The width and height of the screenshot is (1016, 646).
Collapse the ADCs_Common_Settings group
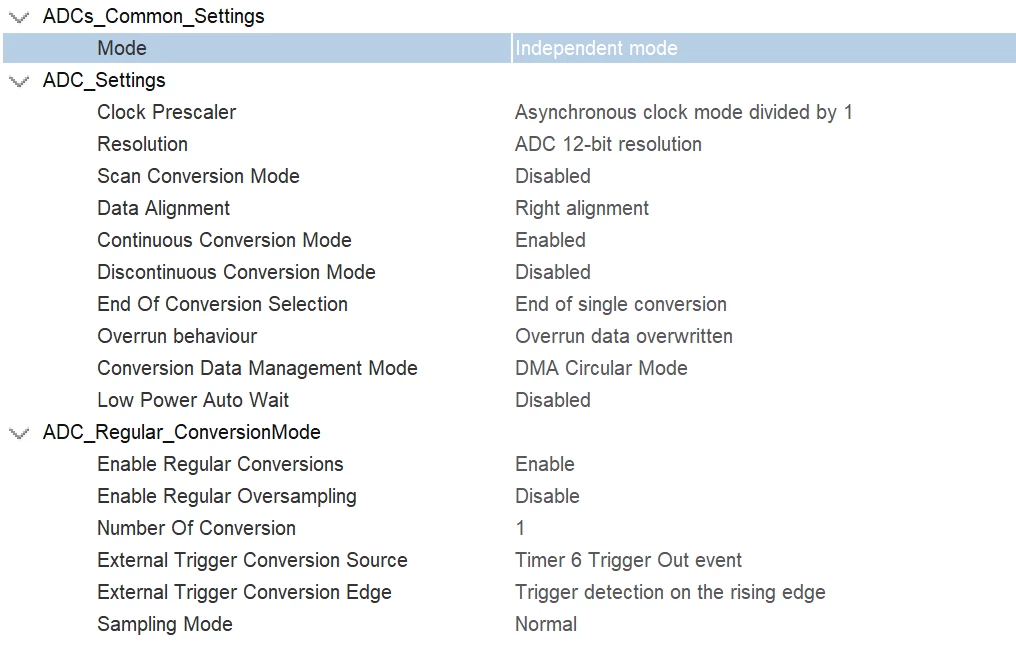click(x=19, y=17)
